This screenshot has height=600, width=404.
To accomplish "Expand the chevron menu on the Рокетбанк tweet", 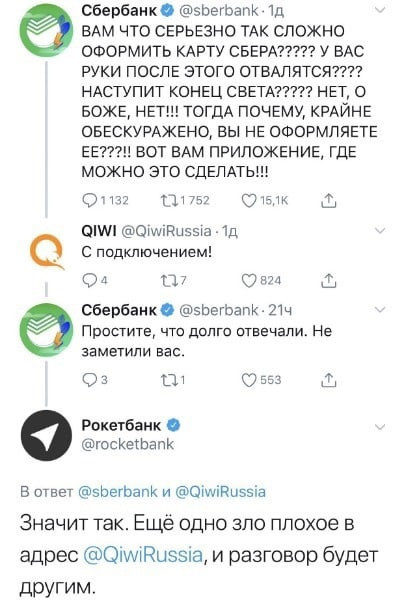I will click(x=380, y=427).
